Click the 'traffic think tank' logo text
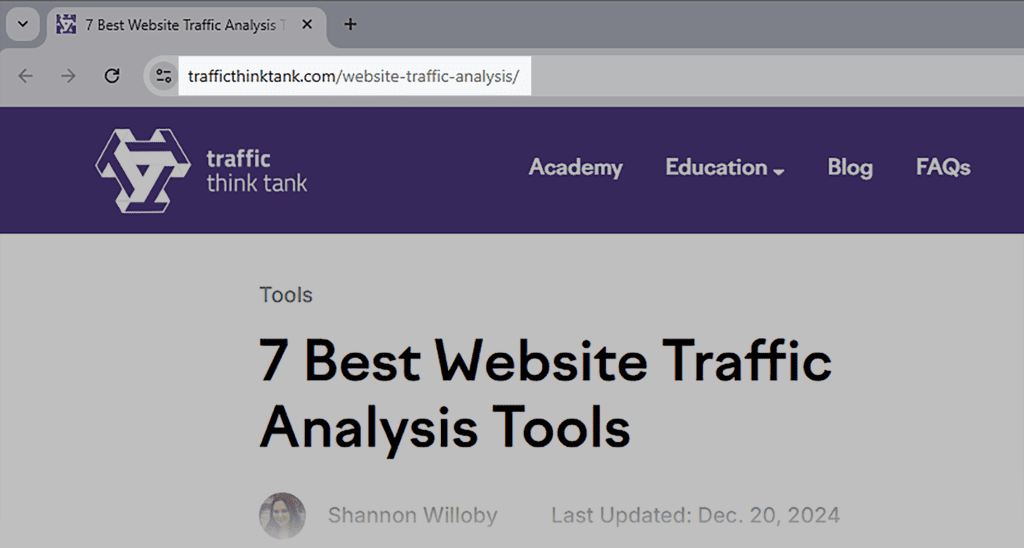Viewport: 1024px width, 548px height. (255, 171)
